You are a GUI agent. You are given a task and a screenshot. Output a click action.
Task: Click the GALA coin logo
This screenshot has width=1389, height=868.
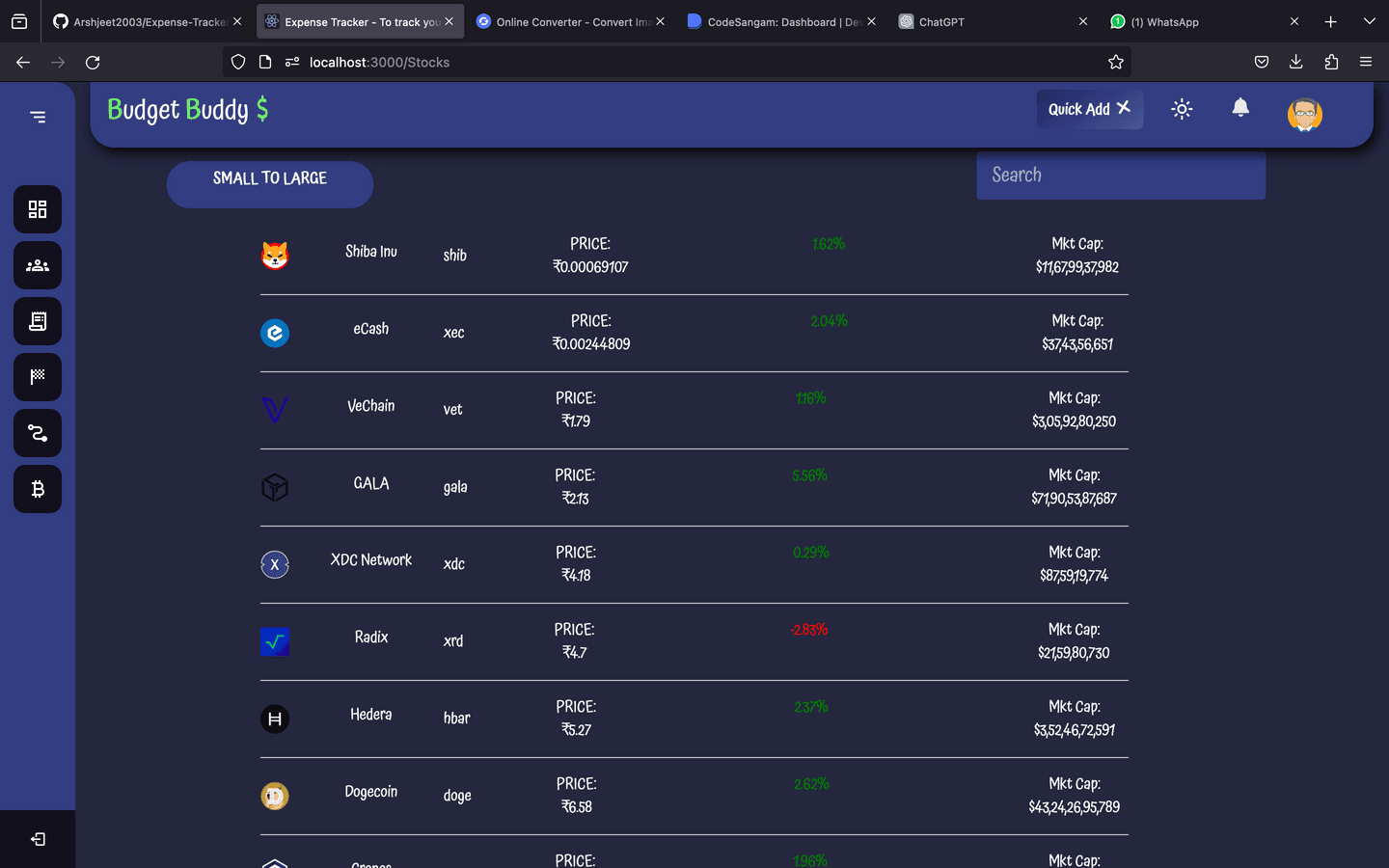(275, 487)
